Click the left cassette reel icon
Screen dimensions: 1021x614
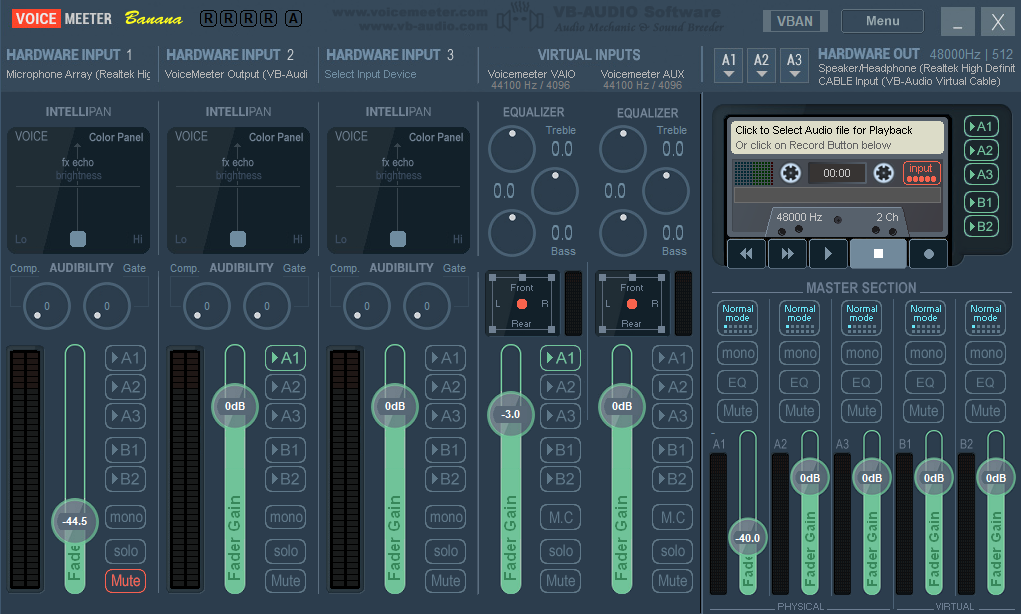point(790,173)
